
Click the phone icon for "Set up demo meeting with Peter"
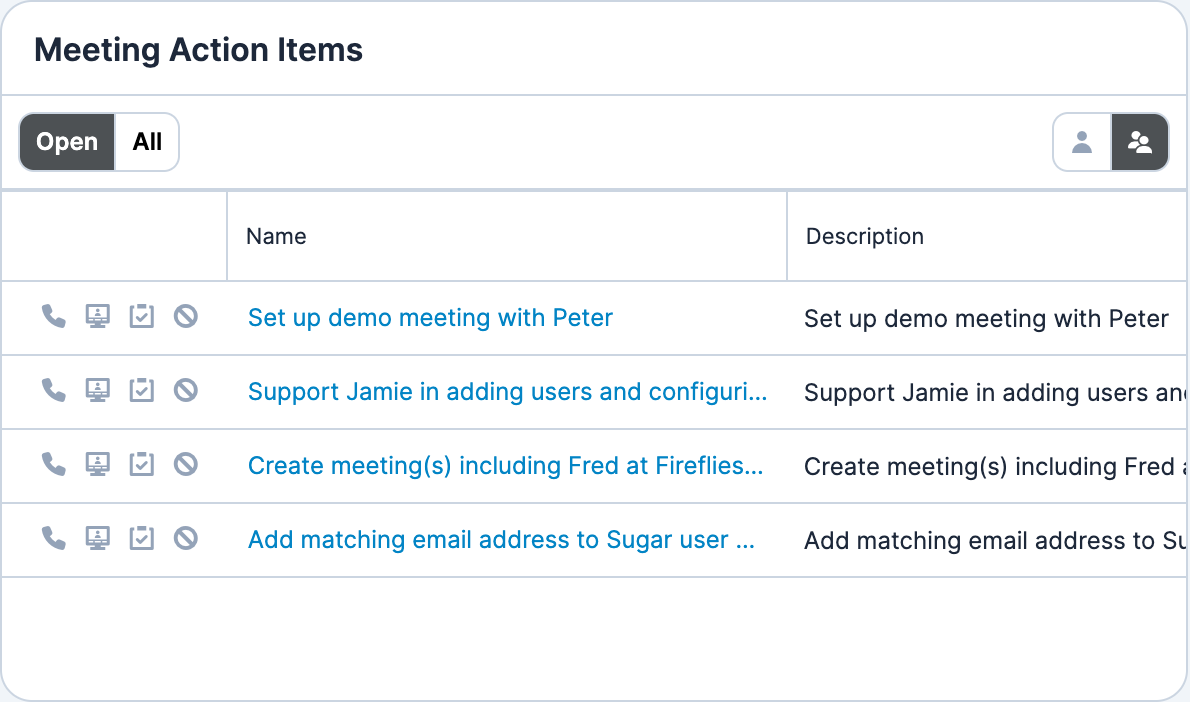(53, 316)
